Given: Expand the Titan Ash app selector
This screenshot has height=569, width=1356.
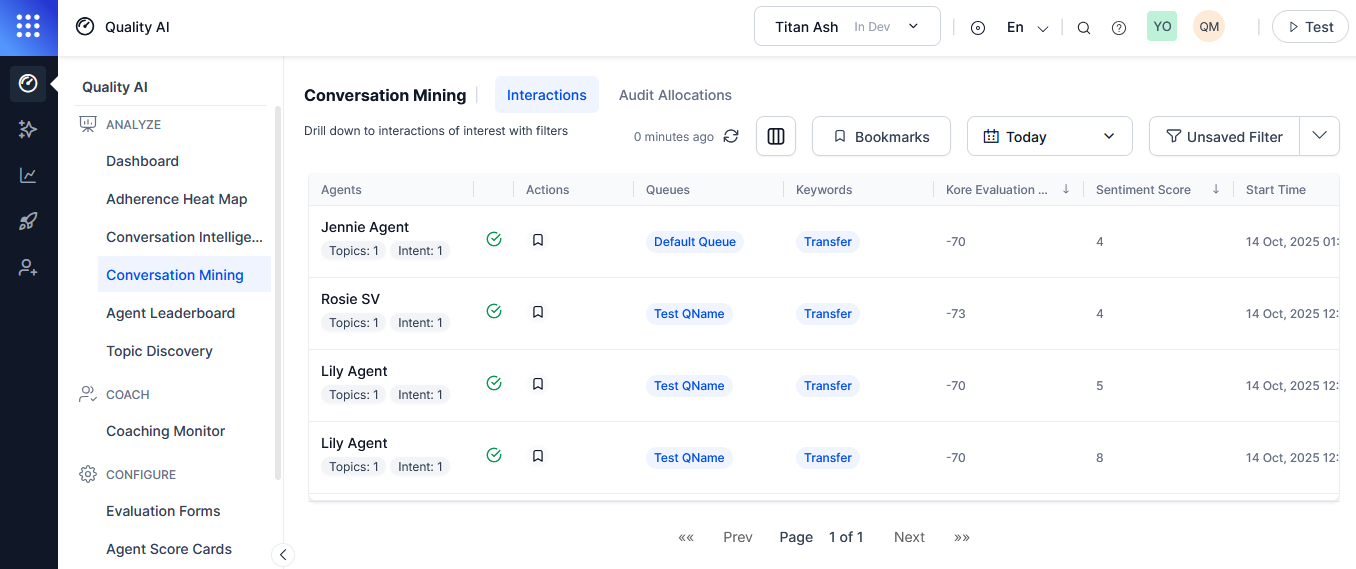Looking at the screenshot, I should point(846,27).
